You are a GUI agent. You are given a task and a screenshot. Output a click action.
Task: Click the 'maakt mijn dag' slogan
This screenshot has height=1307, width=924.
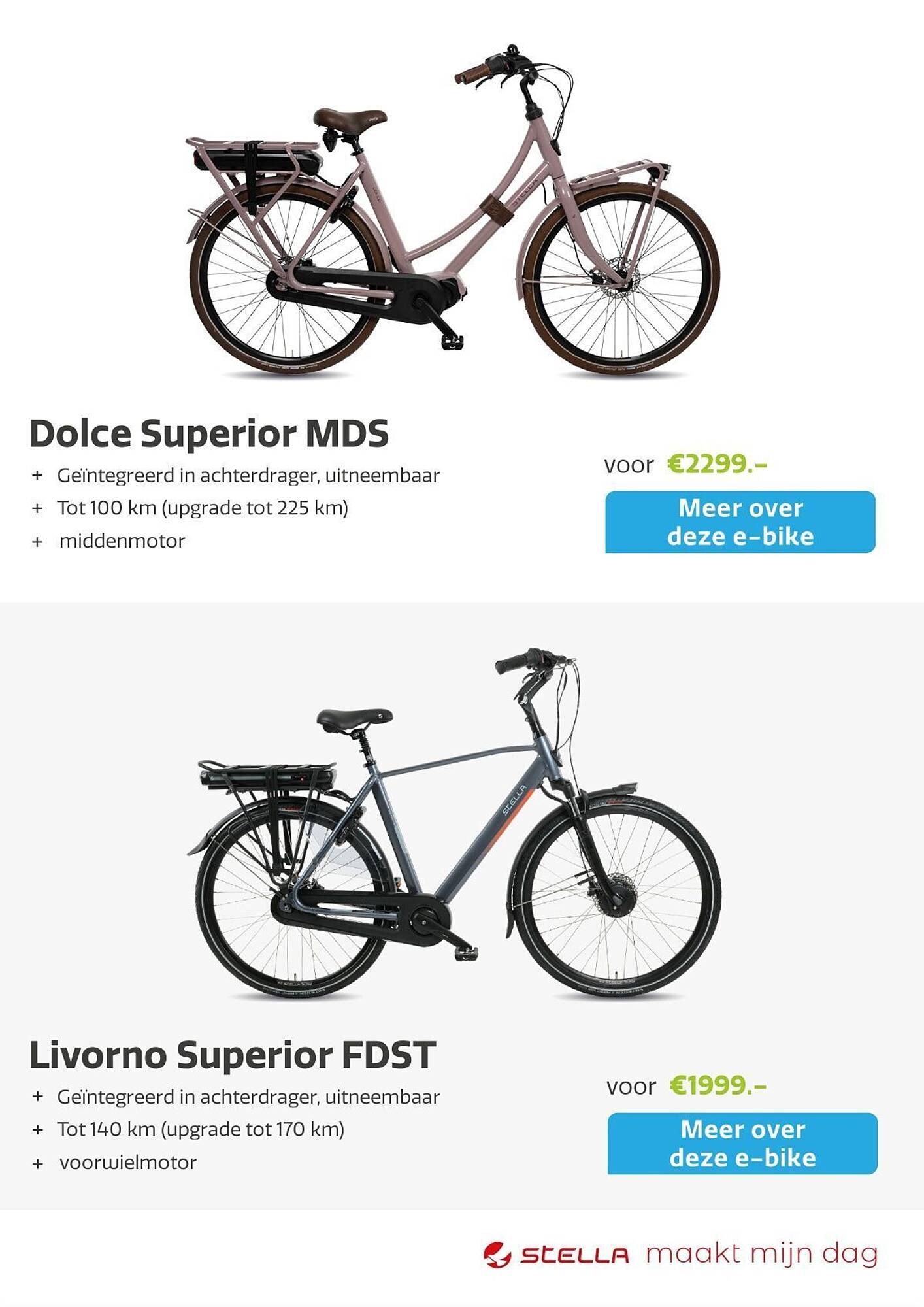click(x=762, y=1254)
